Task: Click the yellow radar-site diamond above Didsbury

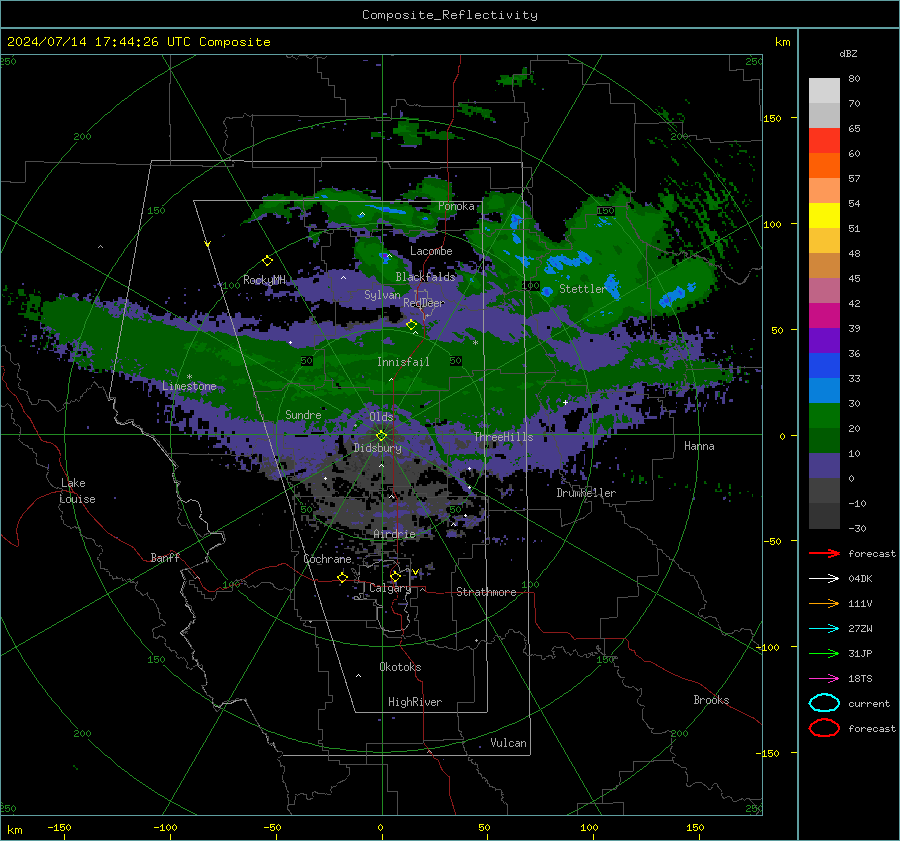Action: pos(381,435)
